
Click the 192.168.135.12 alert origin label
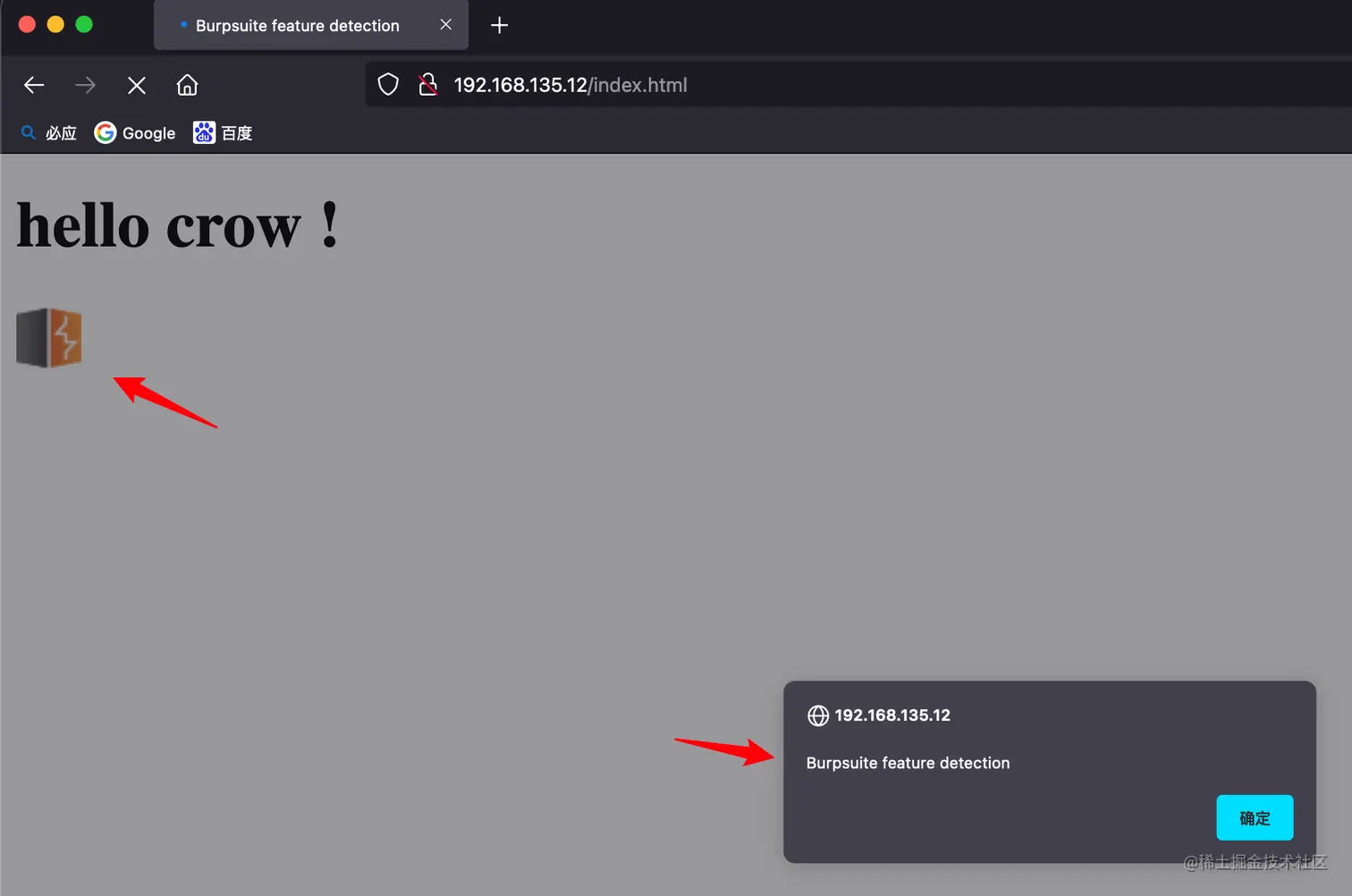pyautogui.click(x=892, y=715)
